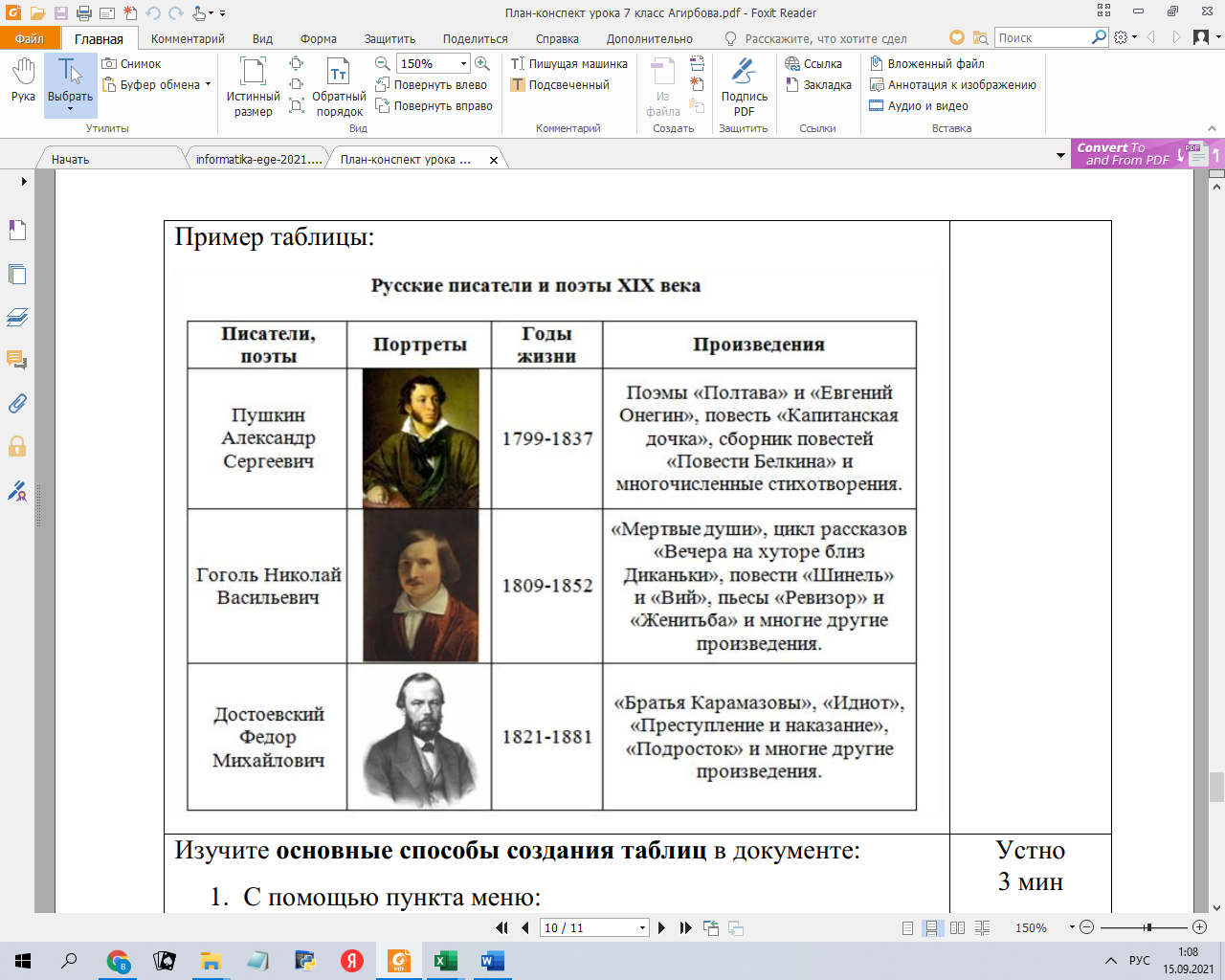Switch to Вид ribbon tab
1225x980 pixels.
point(262,38)
